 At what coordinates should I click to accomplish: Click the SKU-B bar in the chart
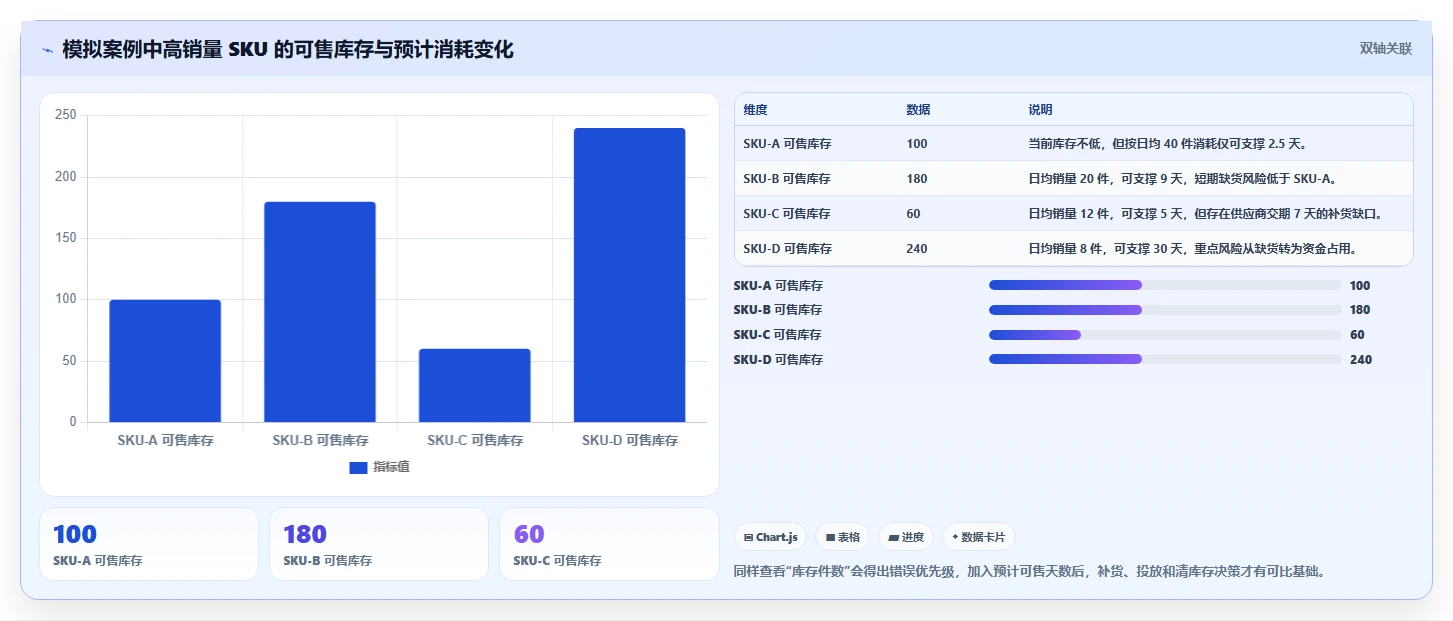(320, 312)
